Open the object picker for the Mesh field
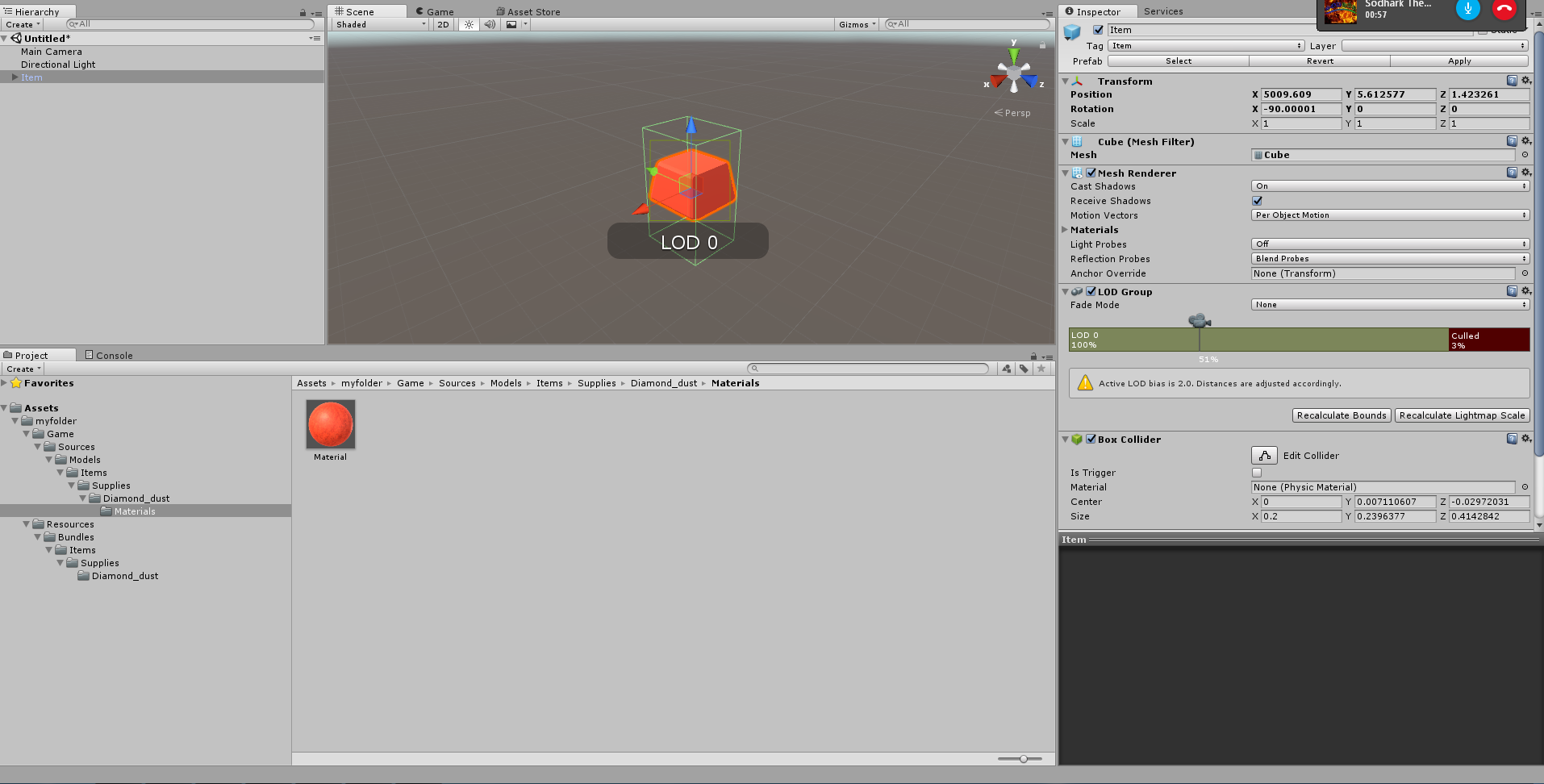This screenshot has width=1544, height=784. click(1525, 155)
